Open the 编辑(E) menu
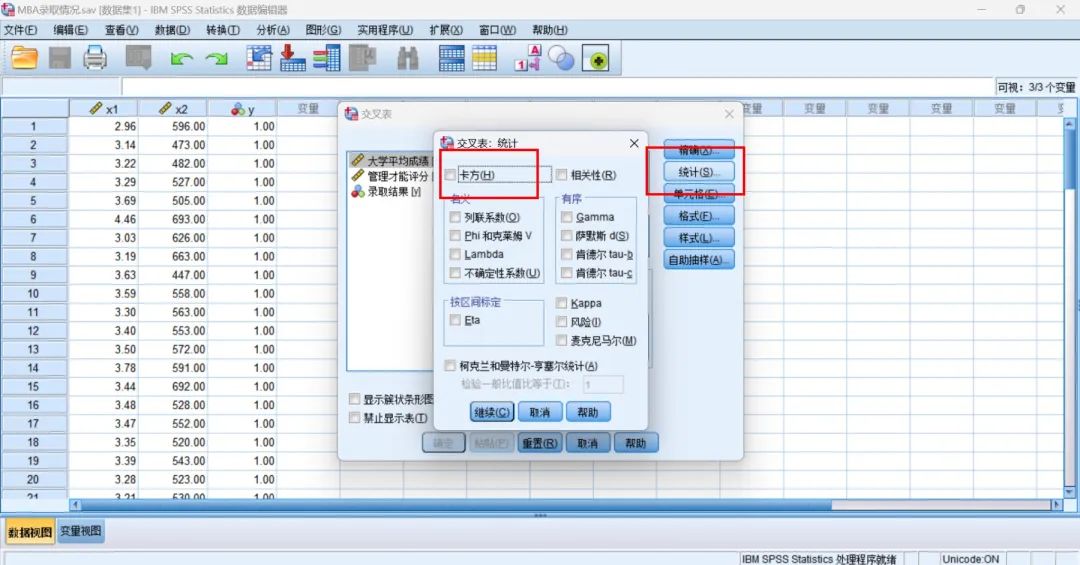 tap(70, 30)
